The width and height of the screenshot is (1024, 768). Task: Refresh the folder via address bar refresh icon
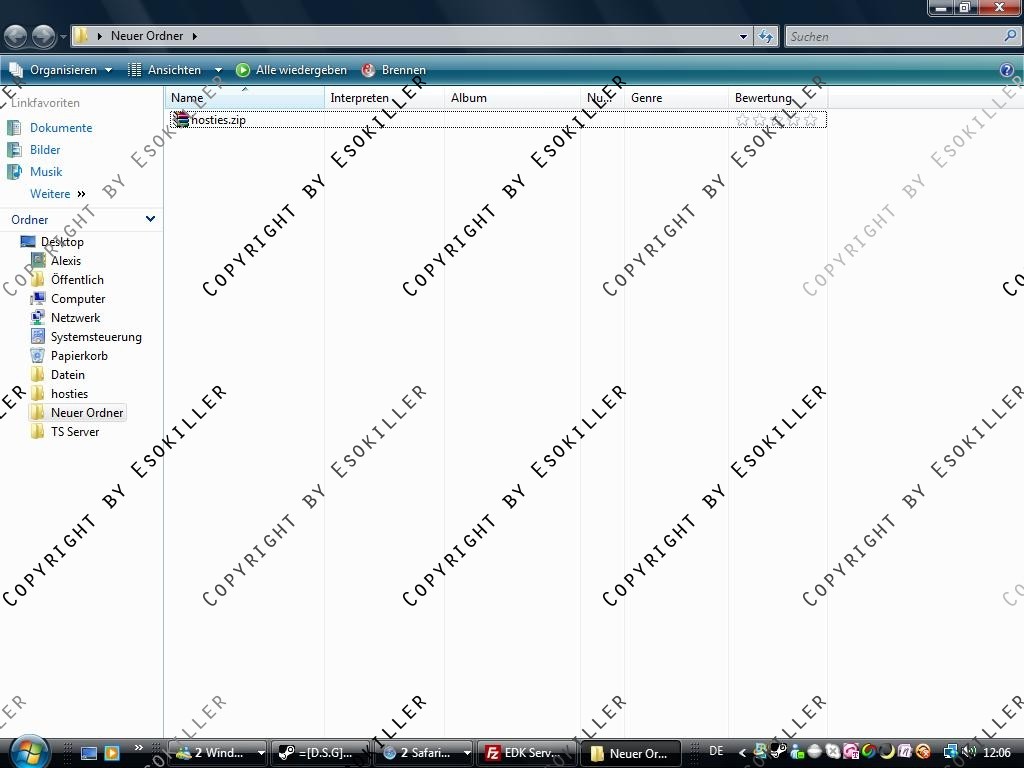coord(766,37)
